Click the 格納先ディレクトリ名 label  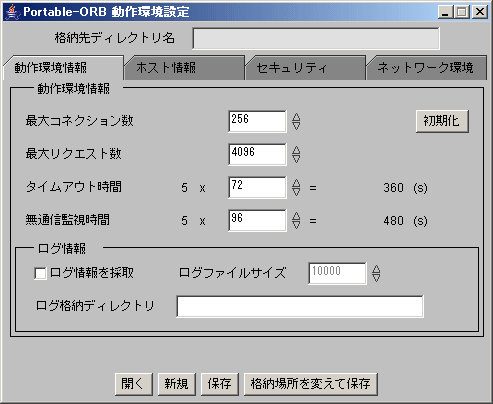pos(115,38)
